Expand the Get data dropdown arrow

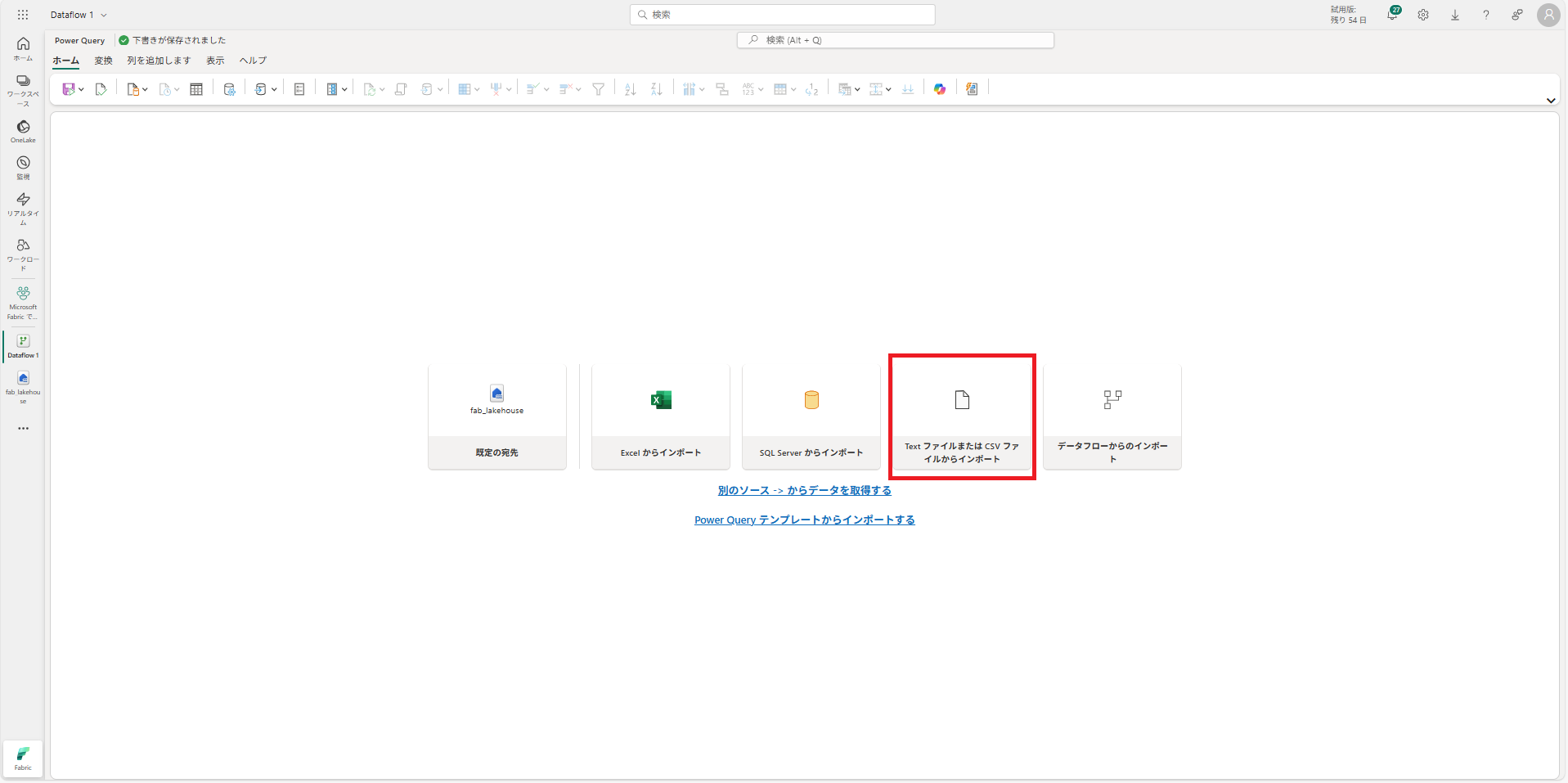click(x=145, y=89)
